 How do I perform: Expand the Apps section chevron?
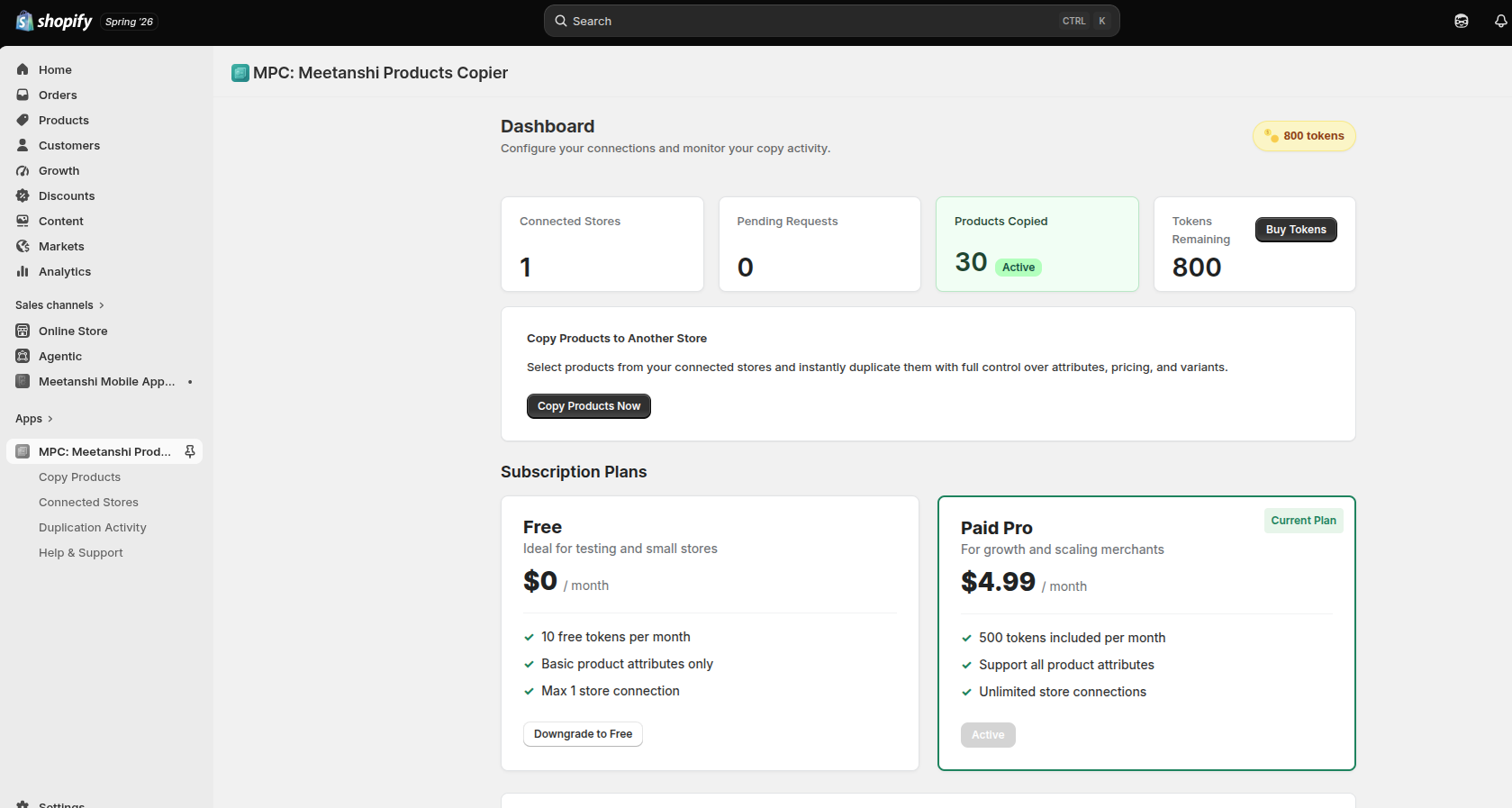[x=50, y=419]
